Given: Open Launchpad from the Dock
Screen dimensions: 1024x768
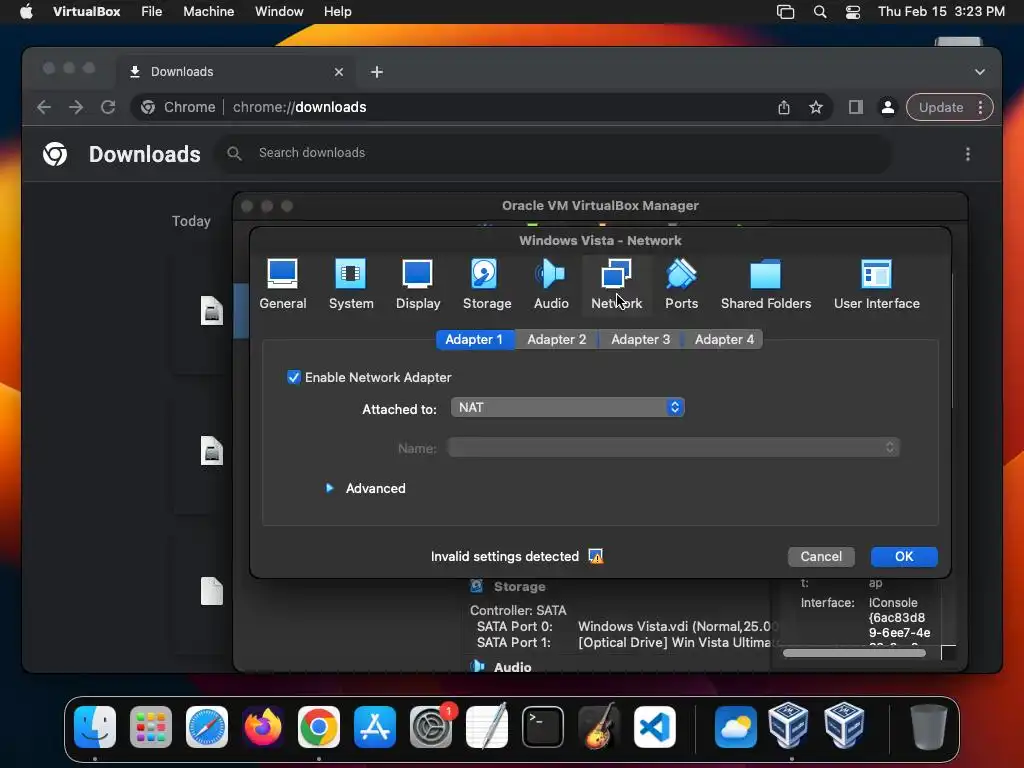Looking at the screenshot, I should (151, 727).
